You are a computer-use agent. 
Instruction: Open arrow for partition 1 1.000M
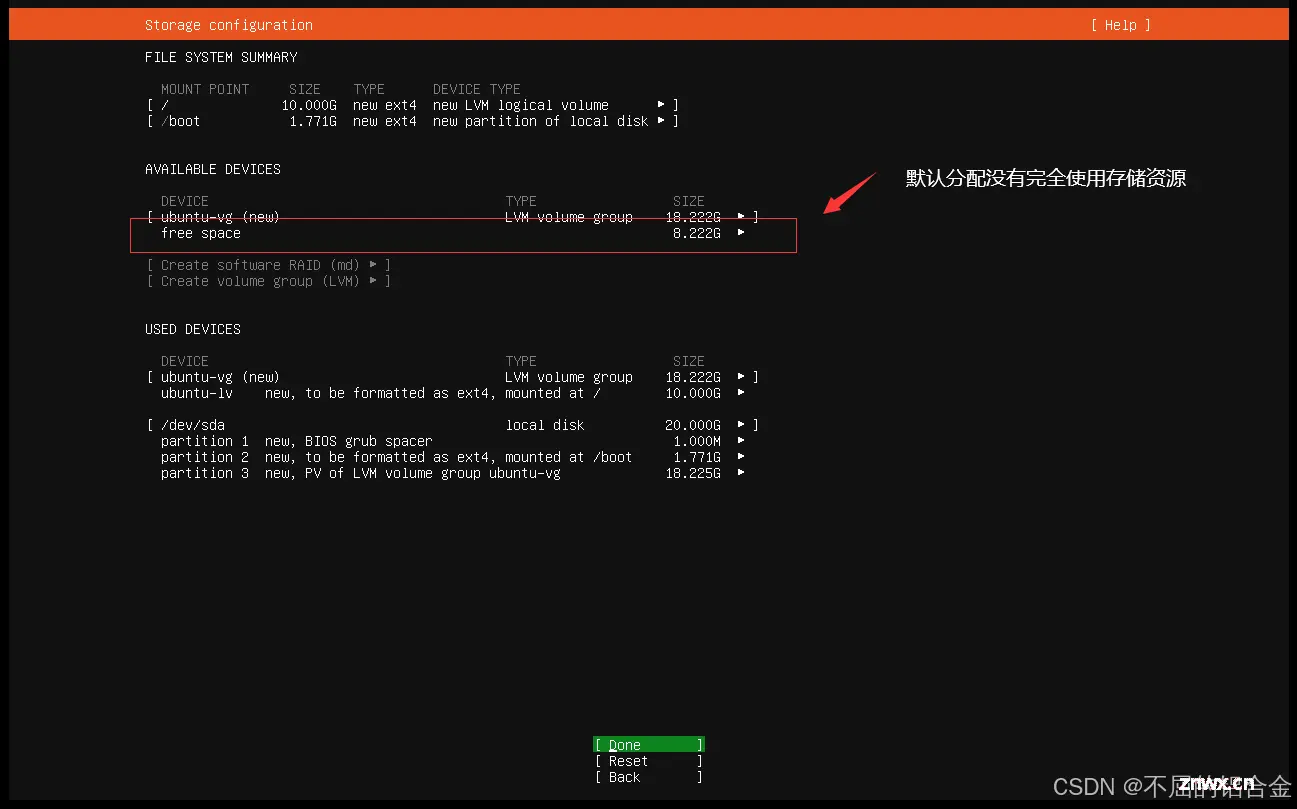(741, 441)
